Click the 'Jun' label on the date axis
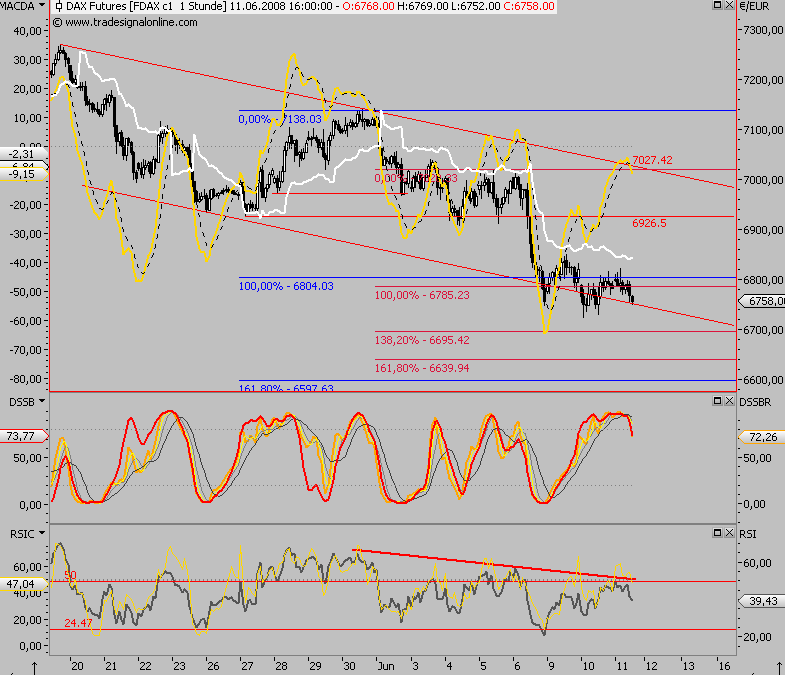The width and height of the screenshot is (785, 675). (385, 666)
